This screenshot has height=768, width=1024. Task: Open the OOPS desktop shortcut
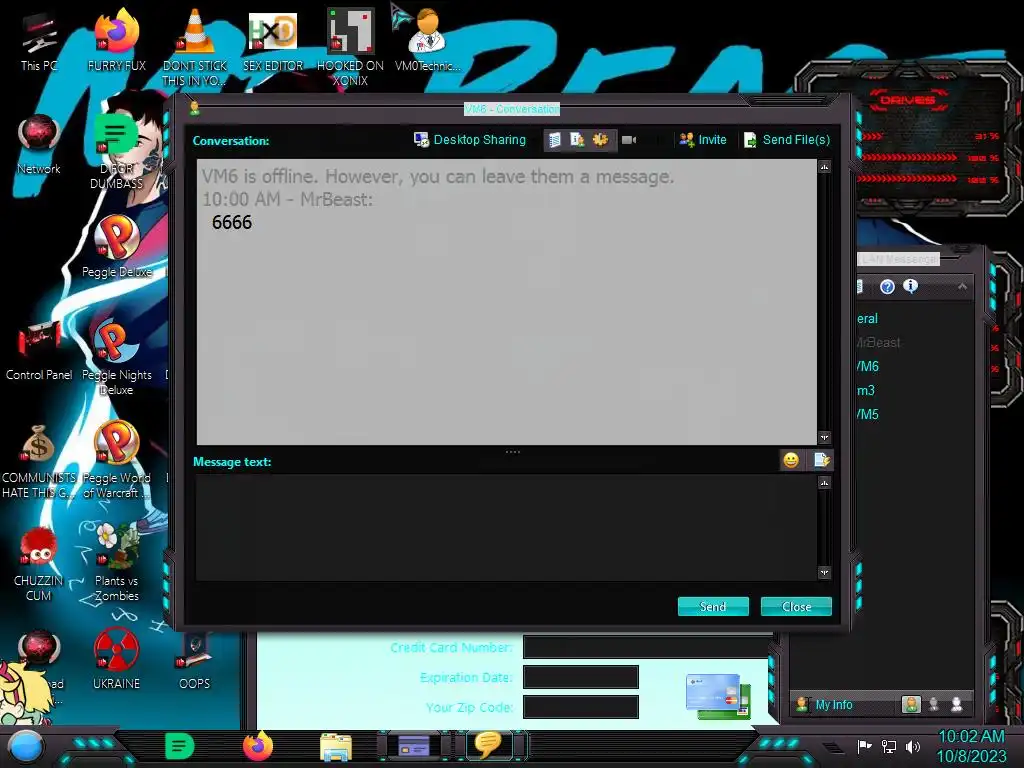(x=195, y=660)
